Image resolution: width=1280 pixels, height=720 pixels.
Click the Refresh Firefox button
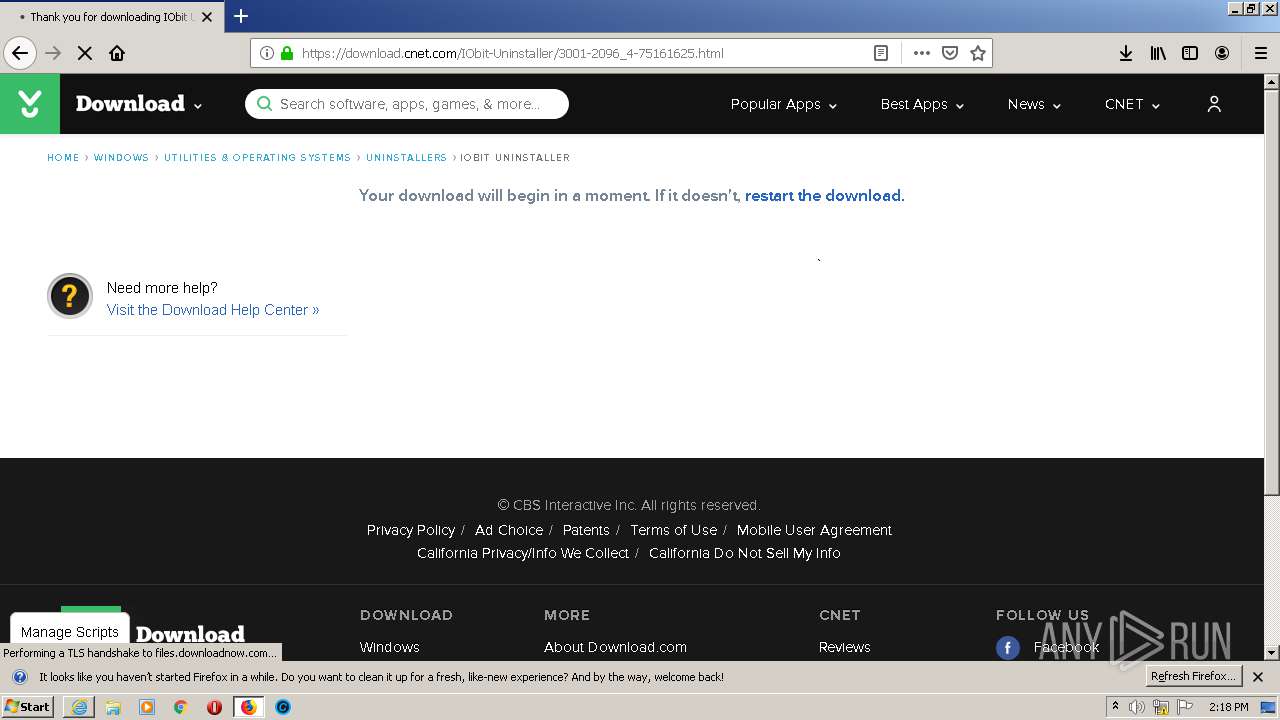[x=1193, y=677]
